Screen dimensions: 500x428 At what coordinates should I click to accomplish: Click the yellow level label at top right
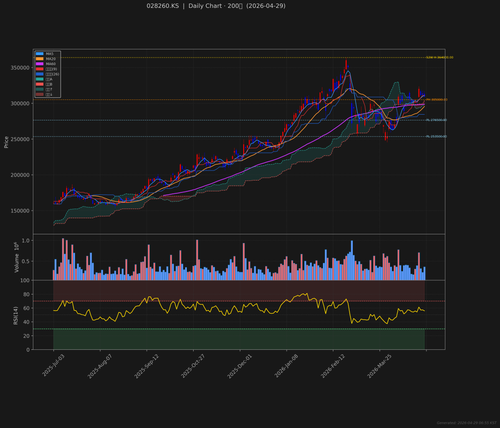pyautogui.click(x=440, y=57)
